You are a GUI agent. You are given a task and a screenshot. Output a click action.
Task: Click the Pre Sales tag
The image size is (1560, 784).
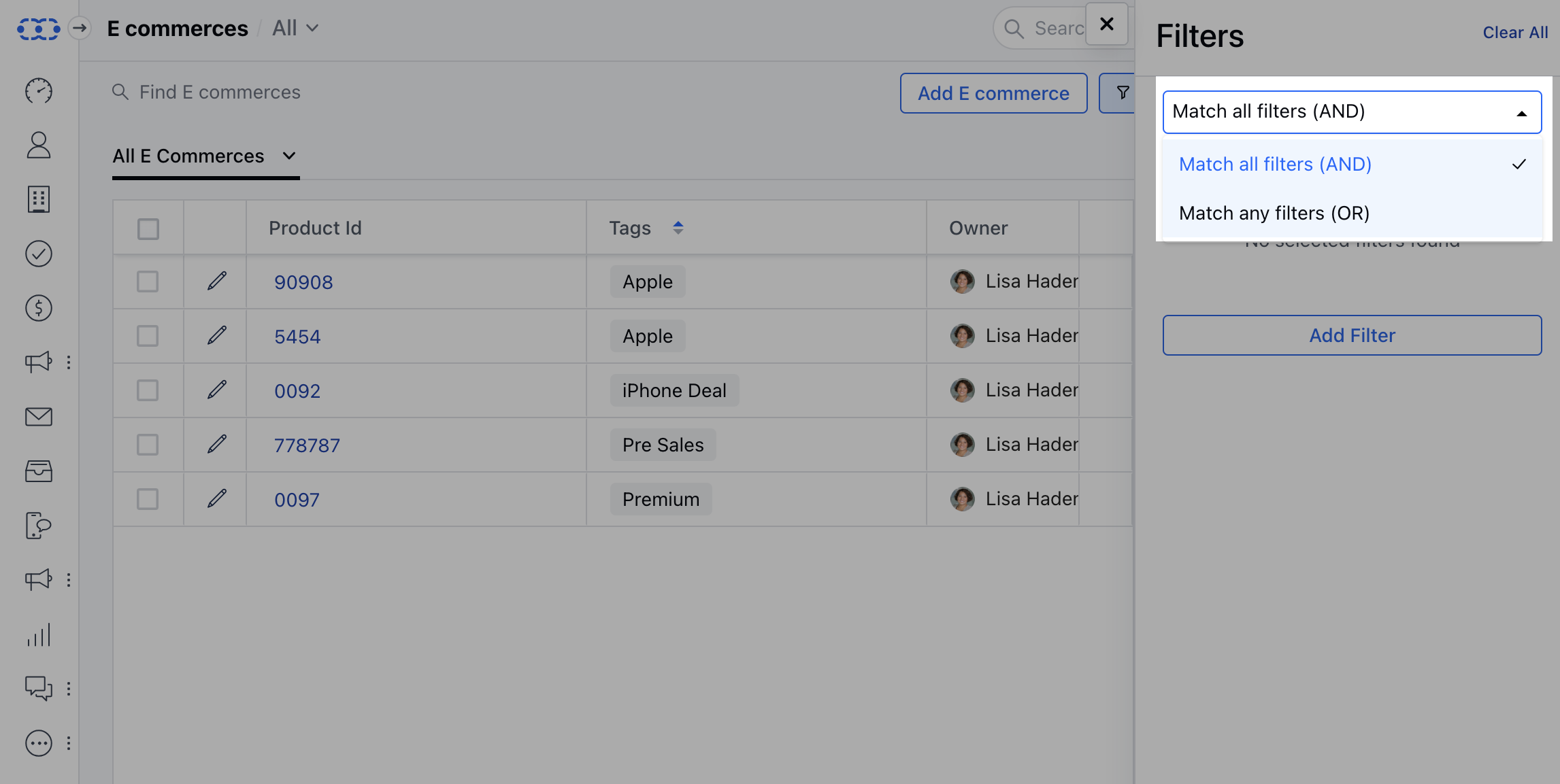click(x=663, y=445)
